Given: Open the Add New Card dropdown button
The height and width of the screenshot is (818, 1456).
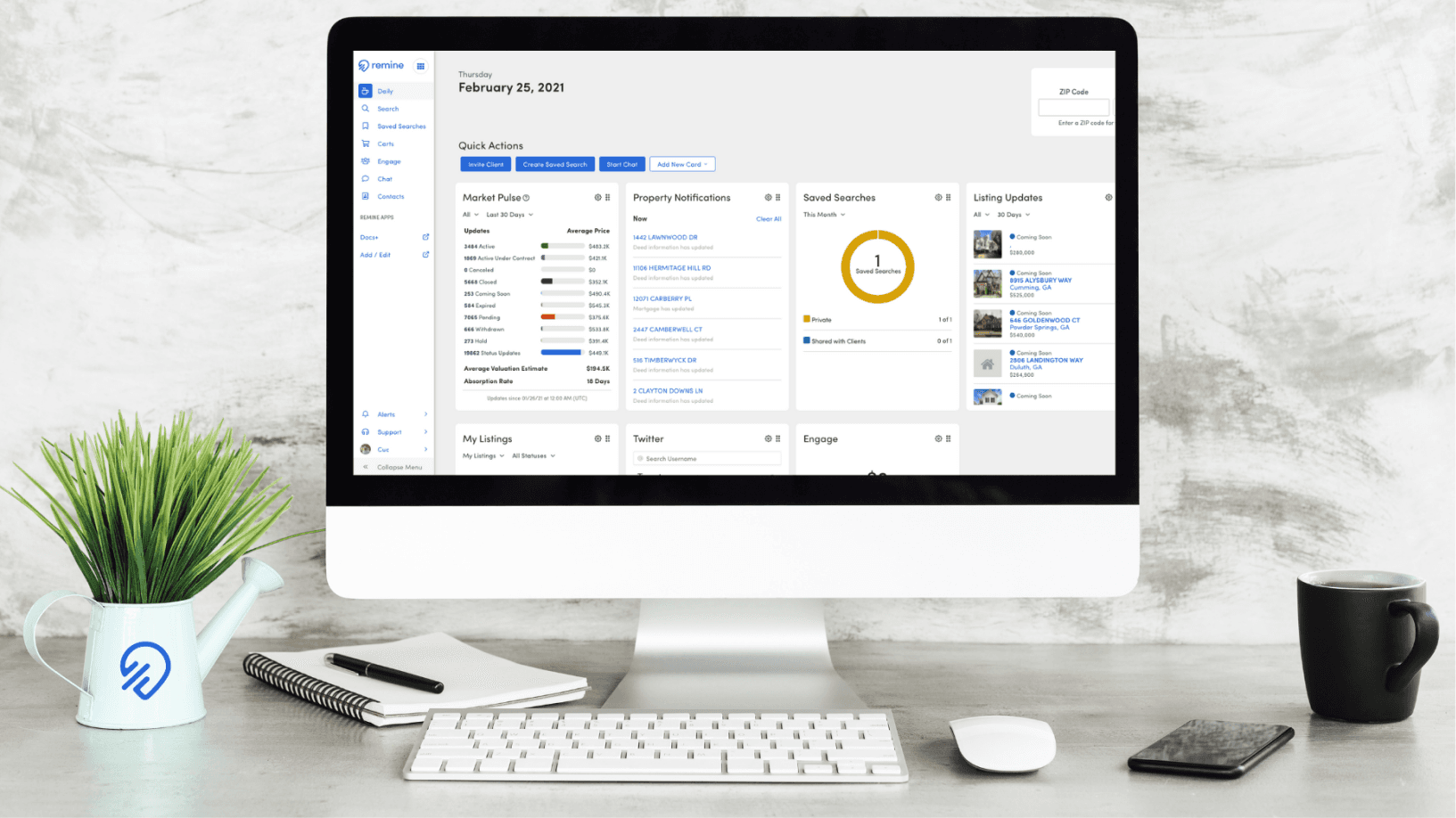Looking at the screenshot, I should click(x=682, y=164).
